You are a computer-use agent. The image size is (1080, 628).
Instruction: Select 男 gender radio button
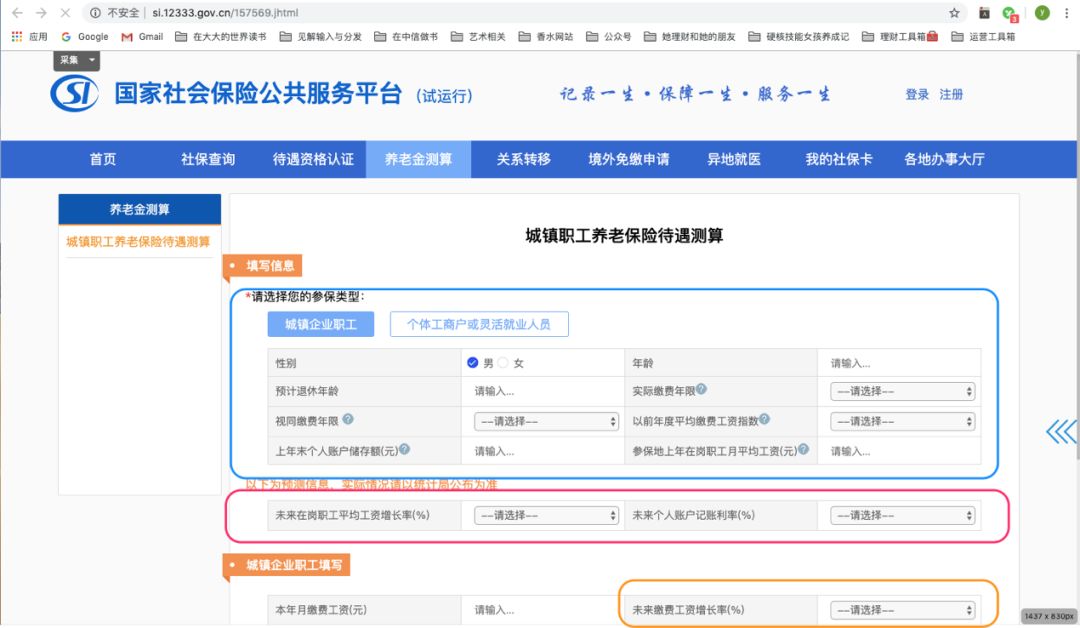coord(472,362)
